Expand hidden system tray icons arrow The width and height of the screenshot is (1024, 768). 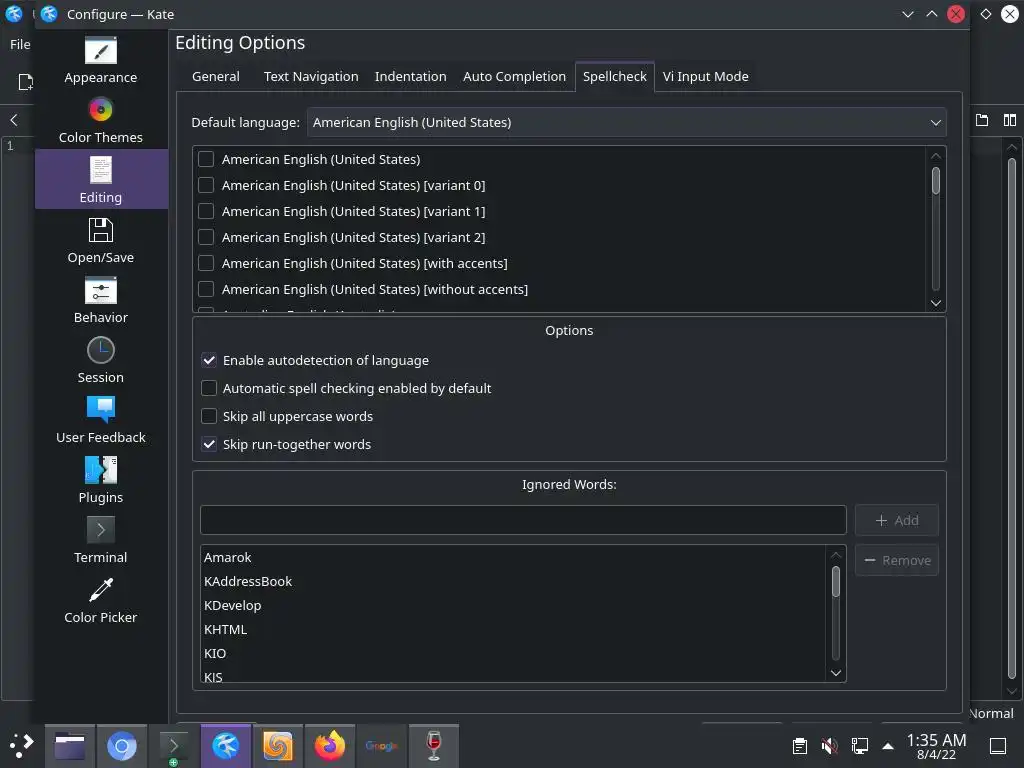tap(888, 746)
